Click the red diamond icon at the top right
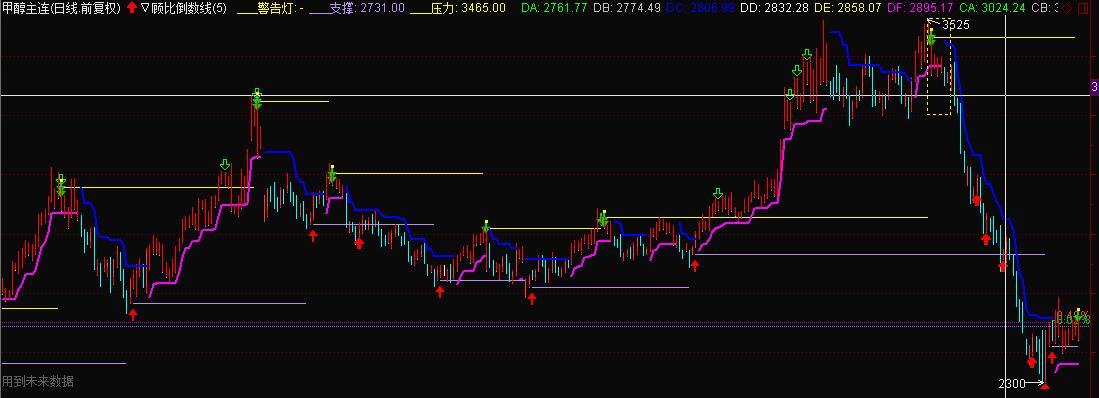The width and height of the screenshot is (1099, 398). click(1067, 8)
